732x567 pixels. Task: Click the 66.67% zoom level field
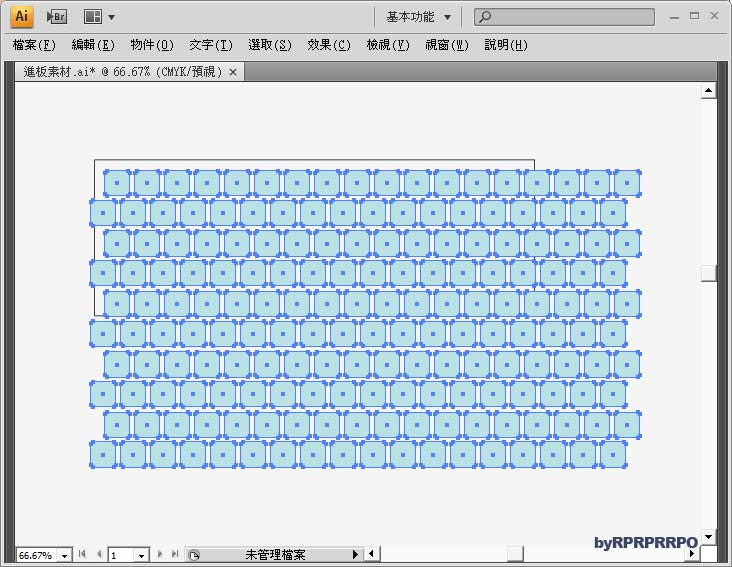pos(36,555)
